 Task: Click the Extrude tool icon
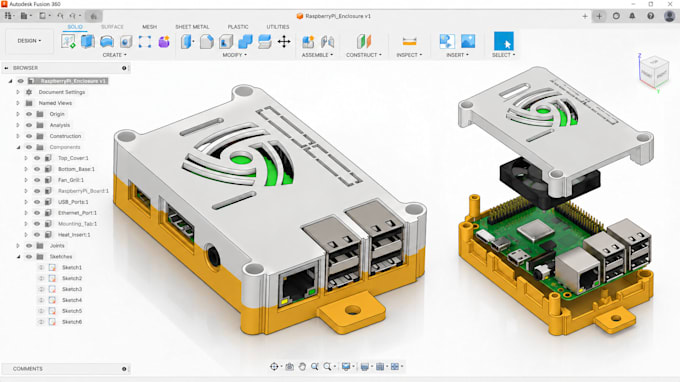point(88,42)
